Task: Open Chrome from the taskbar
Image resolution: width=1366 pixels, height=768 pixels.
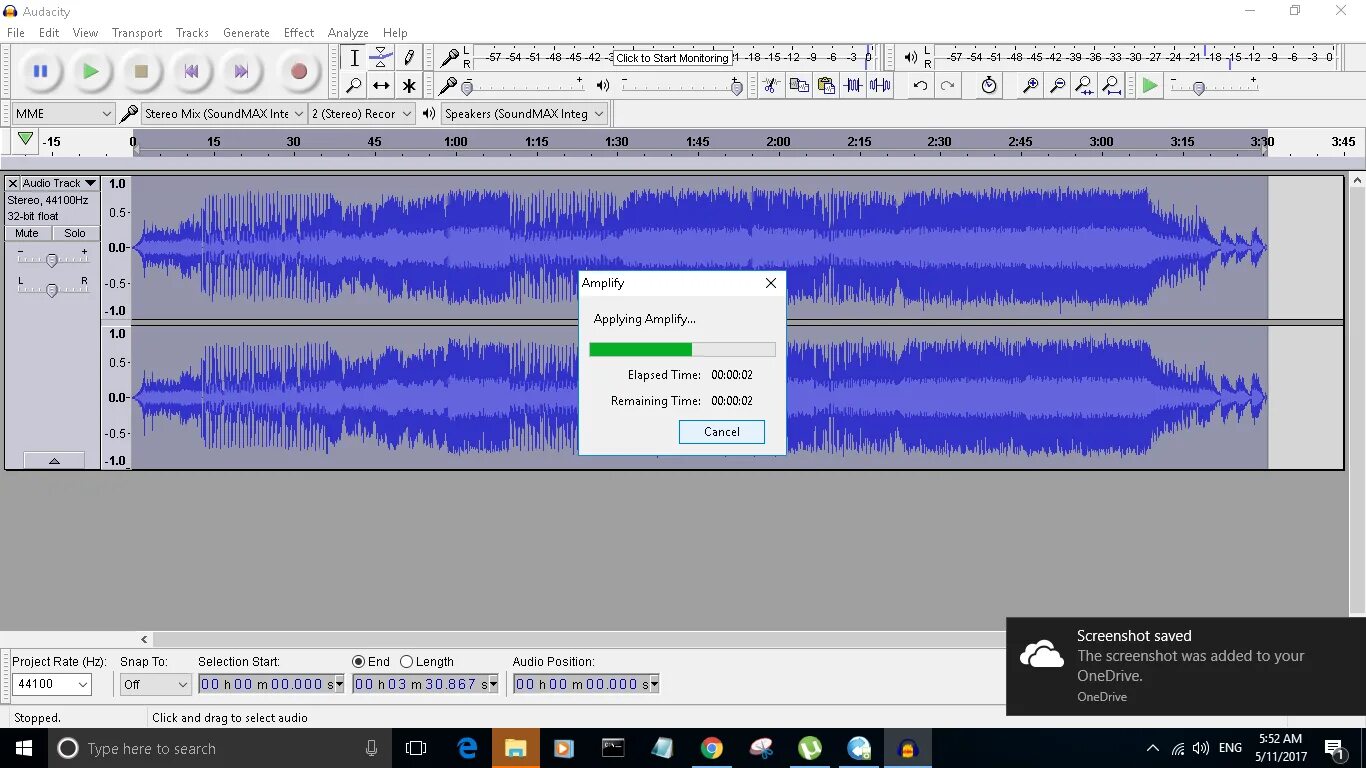Action: (x=711, y=748)
